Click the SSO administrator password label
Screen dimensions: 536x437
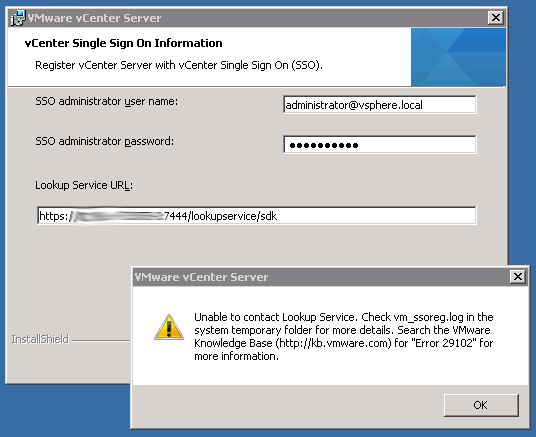click(x=105, y=141)
